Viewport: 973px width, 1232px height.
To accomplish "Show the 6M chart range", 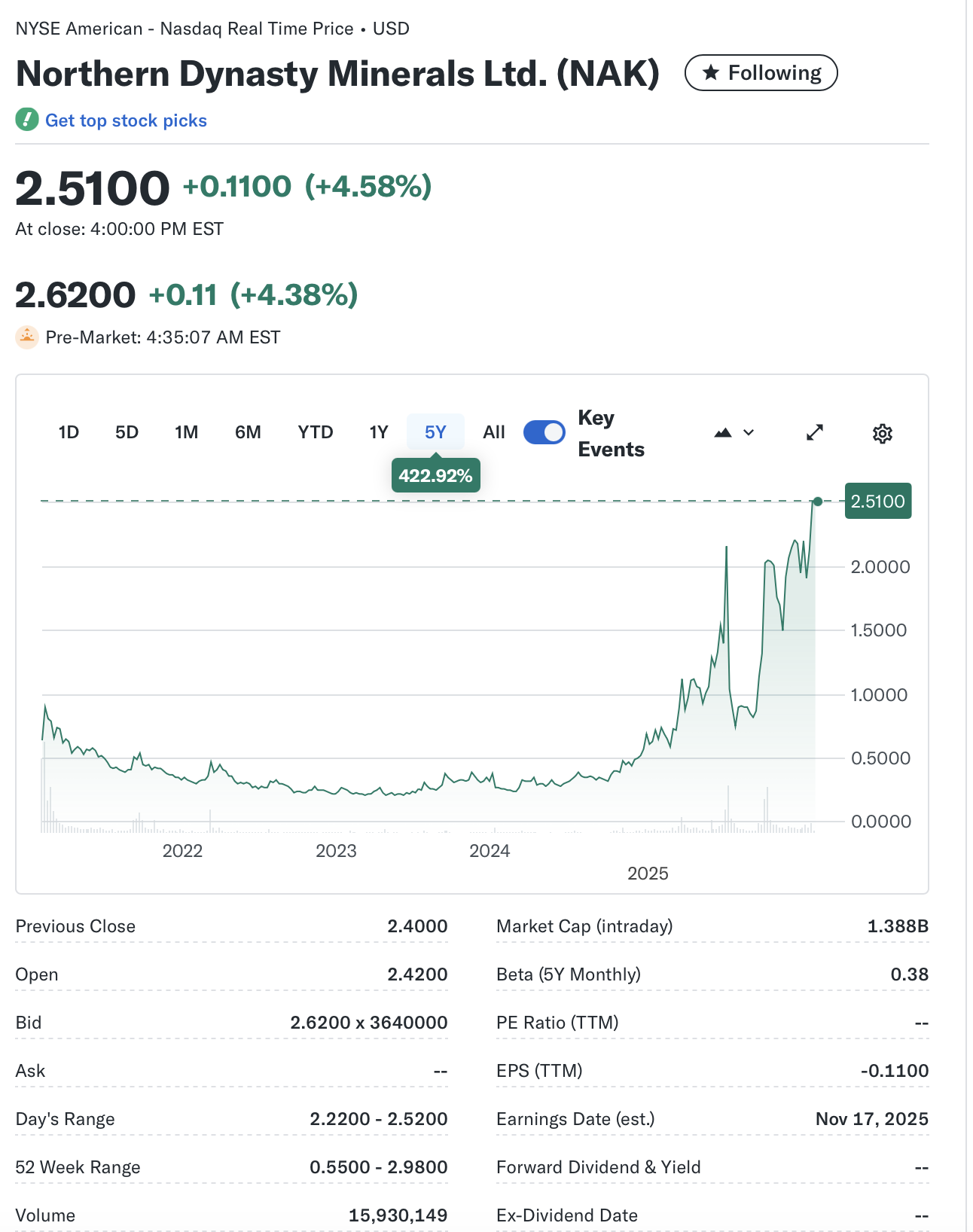I will click(248, 433).
